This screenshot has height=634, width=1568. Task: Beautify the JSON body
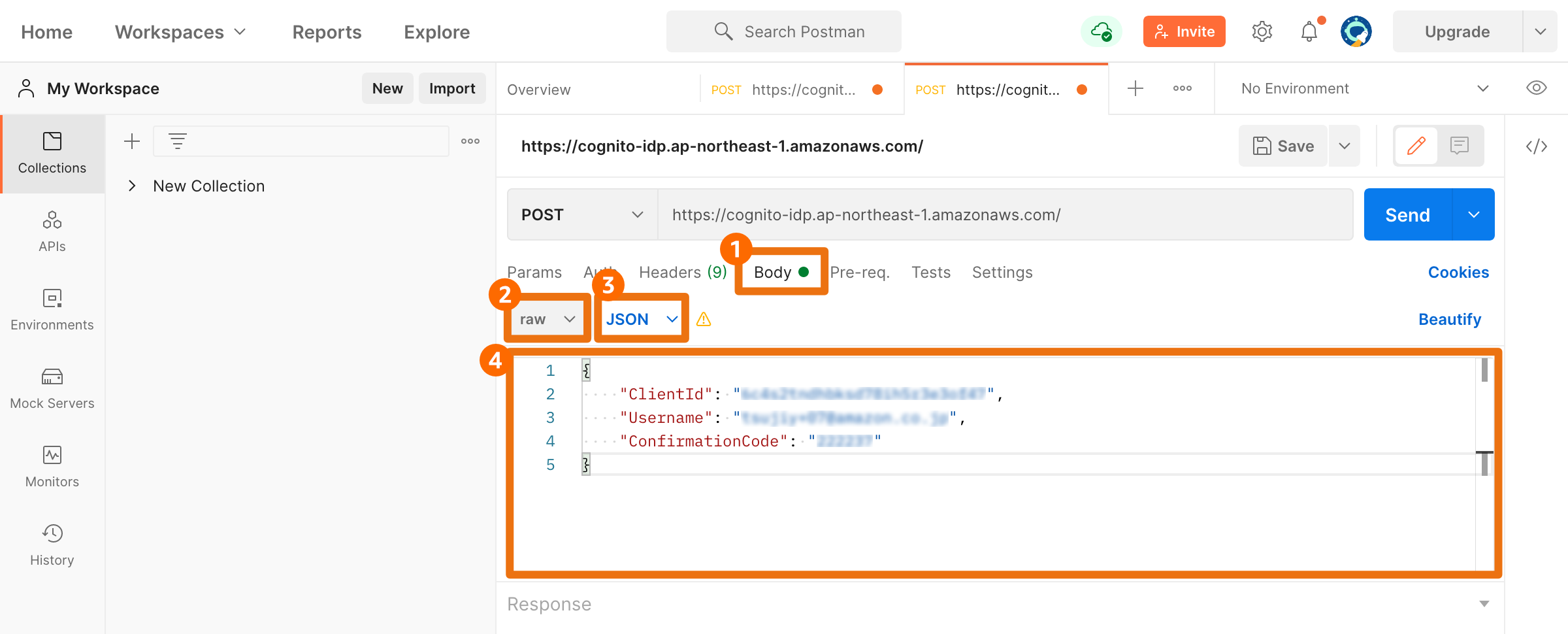[x=1450, y=319]
